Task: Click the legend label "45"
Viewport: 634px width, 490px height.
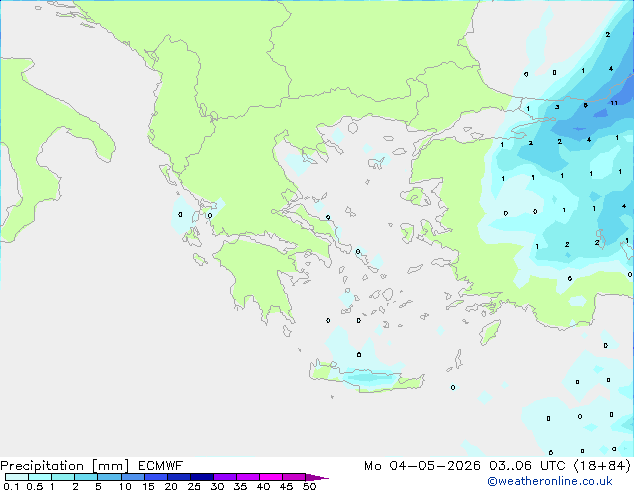Action: tap(286, 486)
